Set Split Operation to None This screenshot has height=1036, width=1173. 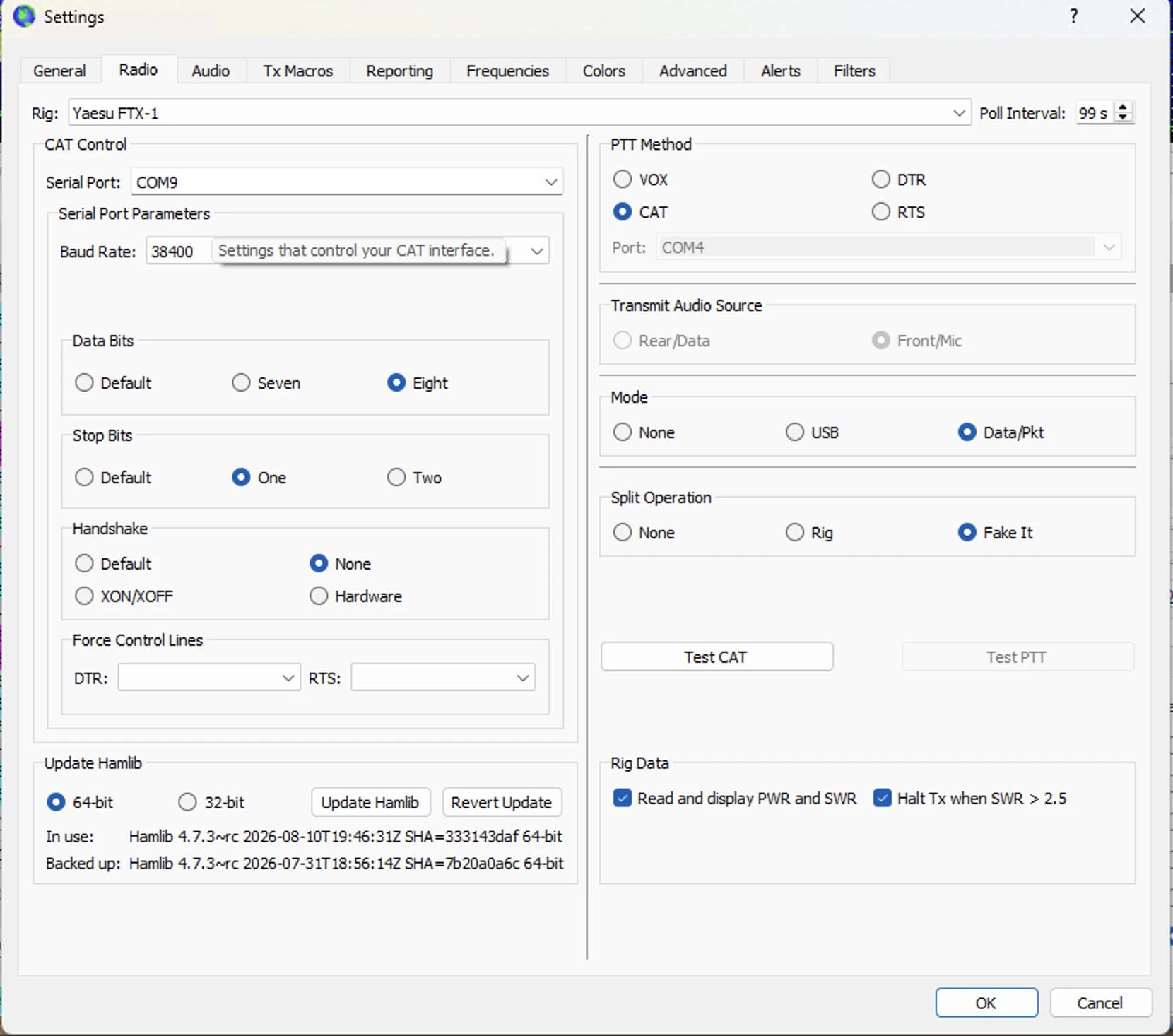tap(644, 533)
